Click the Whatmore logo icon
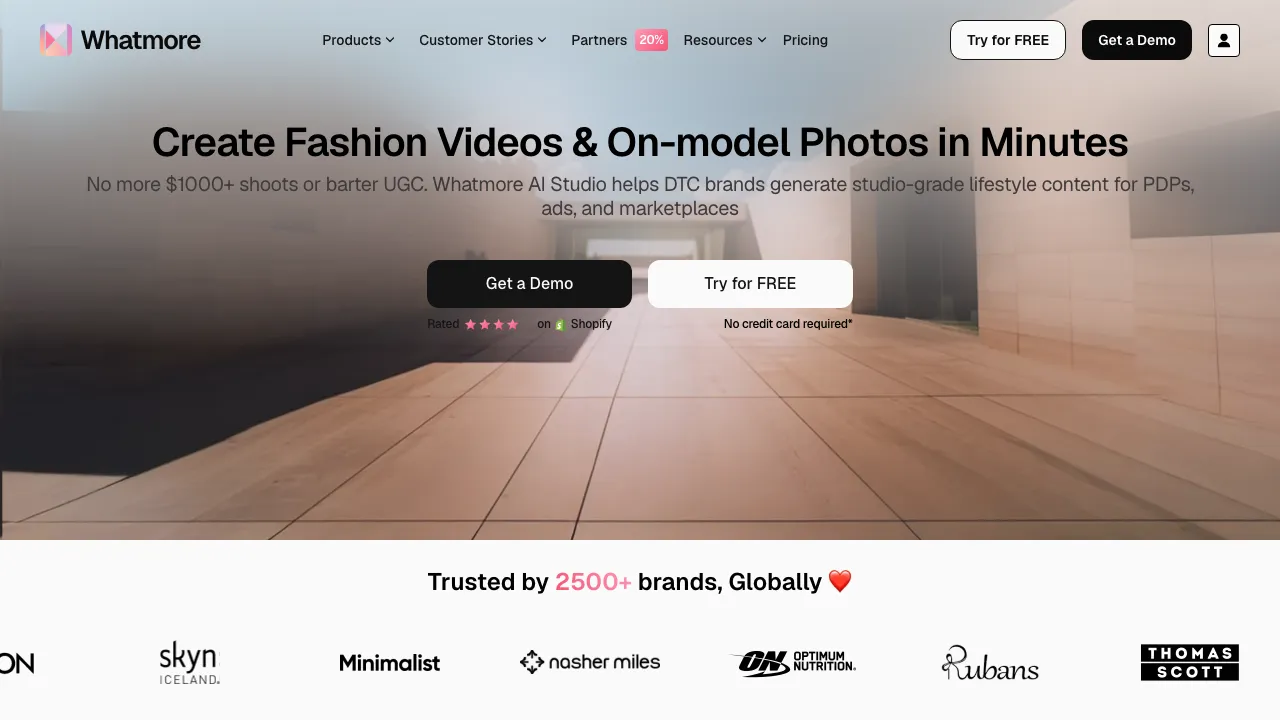 click(x=56, y=40)
